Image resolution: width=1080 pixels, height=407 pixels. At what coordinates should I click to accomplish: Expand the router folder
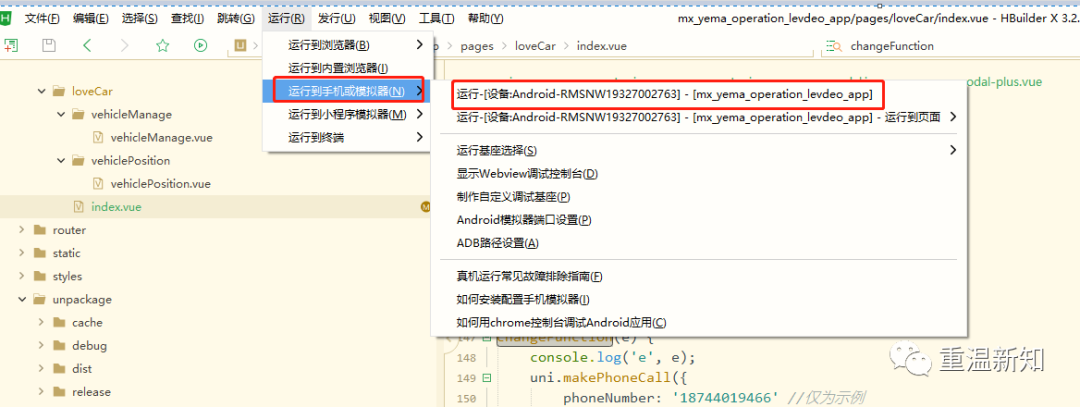[x=22, y=230]
